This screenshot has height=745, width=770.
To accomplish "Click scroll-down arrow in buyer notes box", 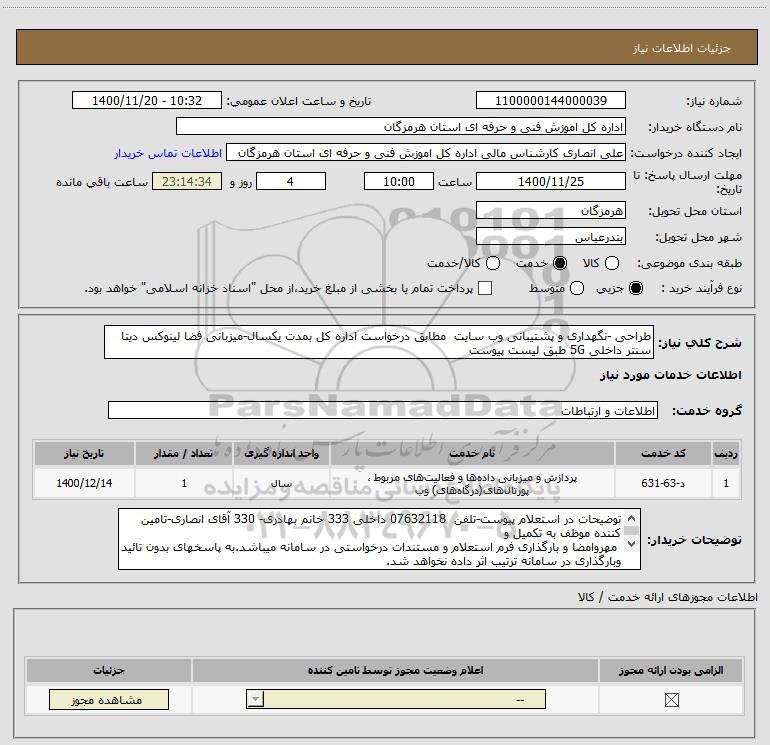I will (632, 544).
